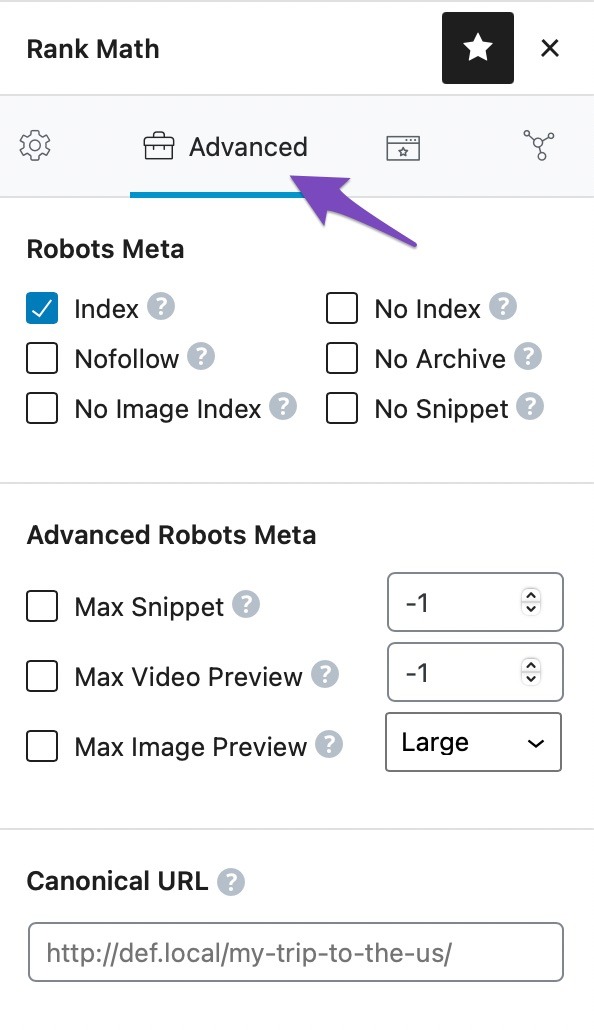Enable the No Index option
This screenshot has width=594, height=1030.
click(x=342, y=308)
